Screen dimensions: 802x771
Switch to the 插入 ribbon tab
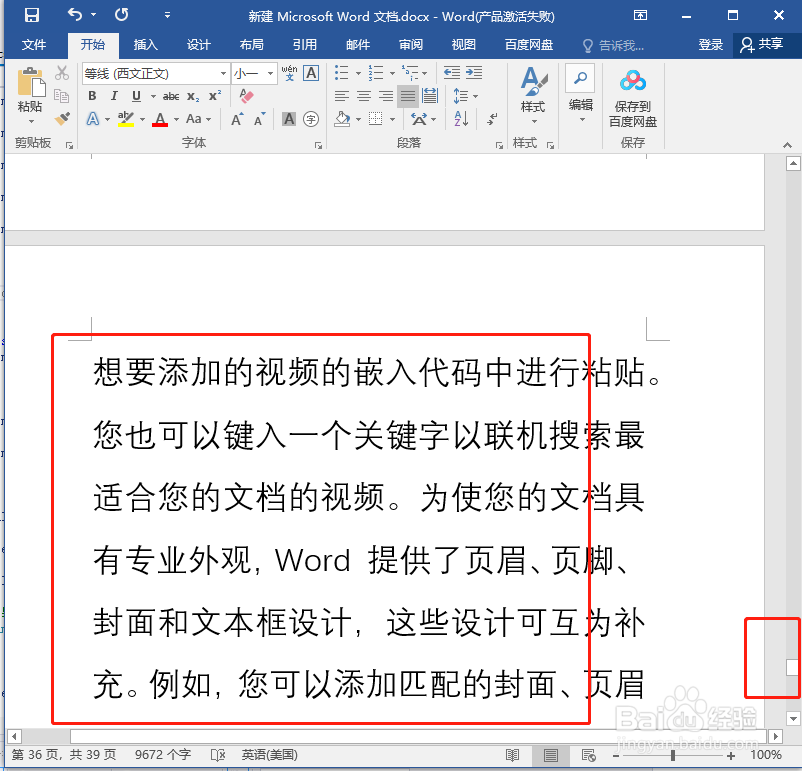145,44
